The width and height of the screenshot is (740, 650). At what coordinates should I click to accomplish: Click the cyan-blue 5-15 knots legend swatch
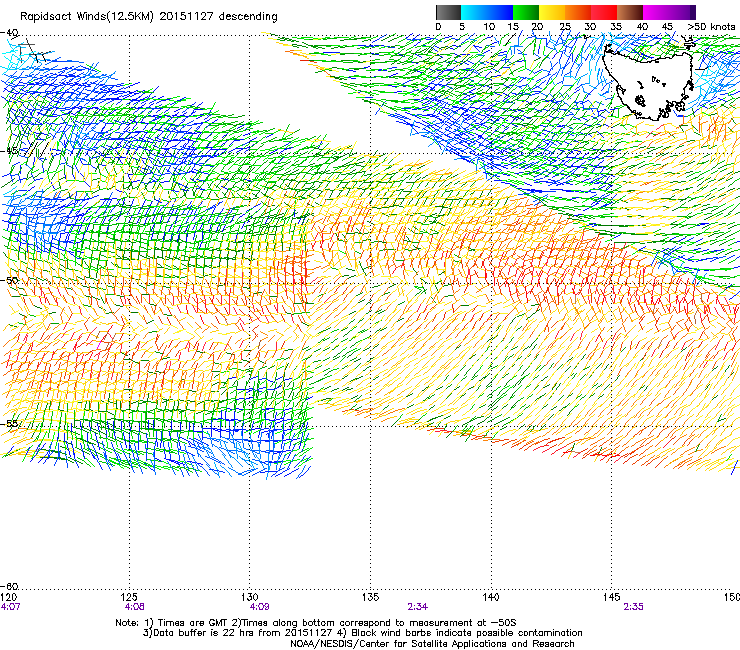(487, 12)
